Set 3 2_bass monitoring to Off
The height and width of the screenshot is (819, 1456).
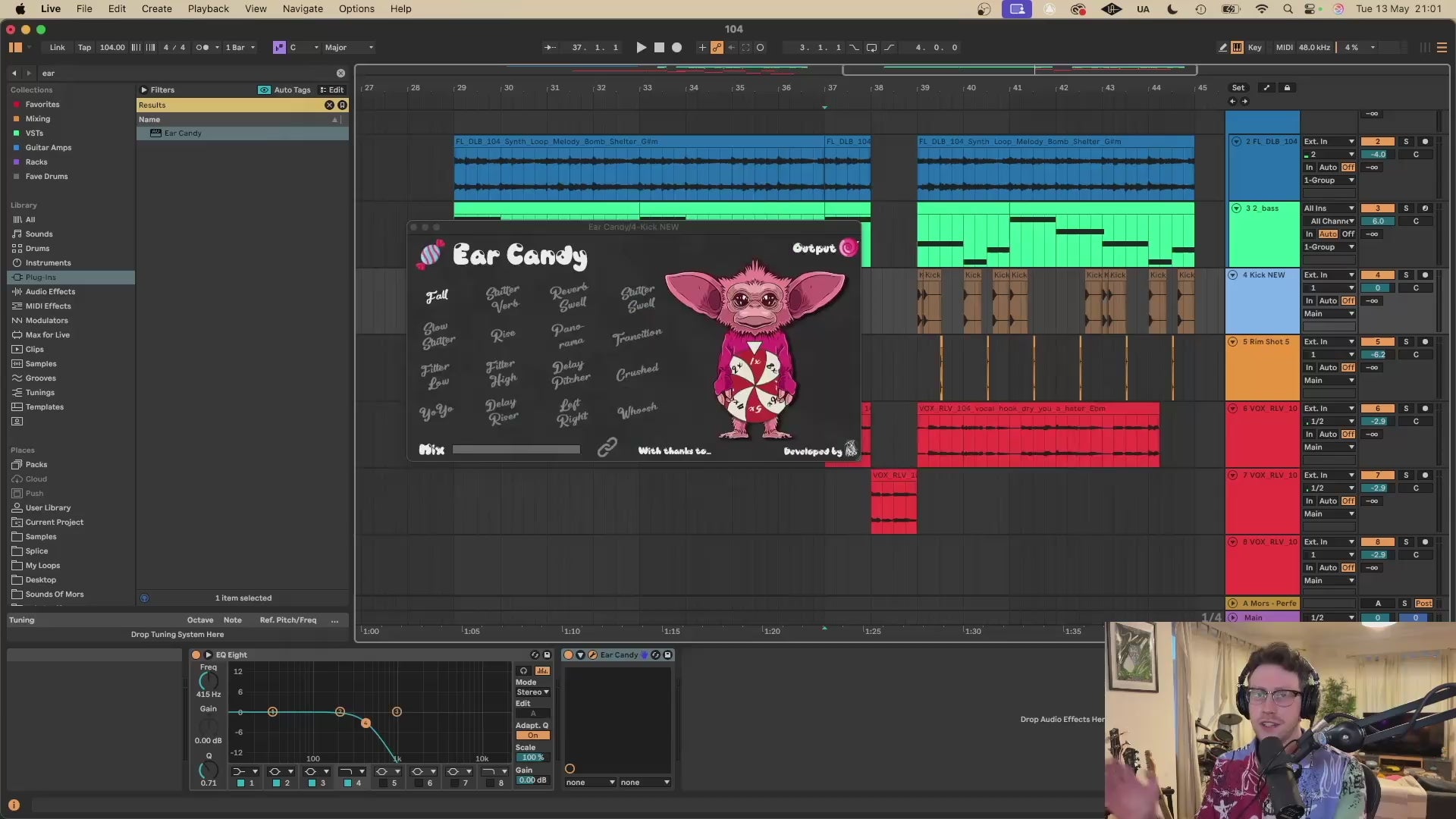(1348, 234)
